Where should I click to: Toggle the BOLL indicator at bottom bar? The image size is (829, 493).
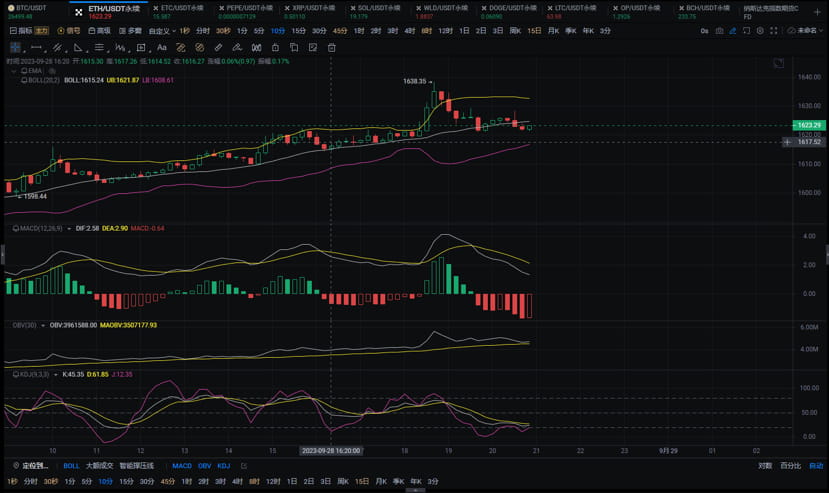click(x=71, y=466)
